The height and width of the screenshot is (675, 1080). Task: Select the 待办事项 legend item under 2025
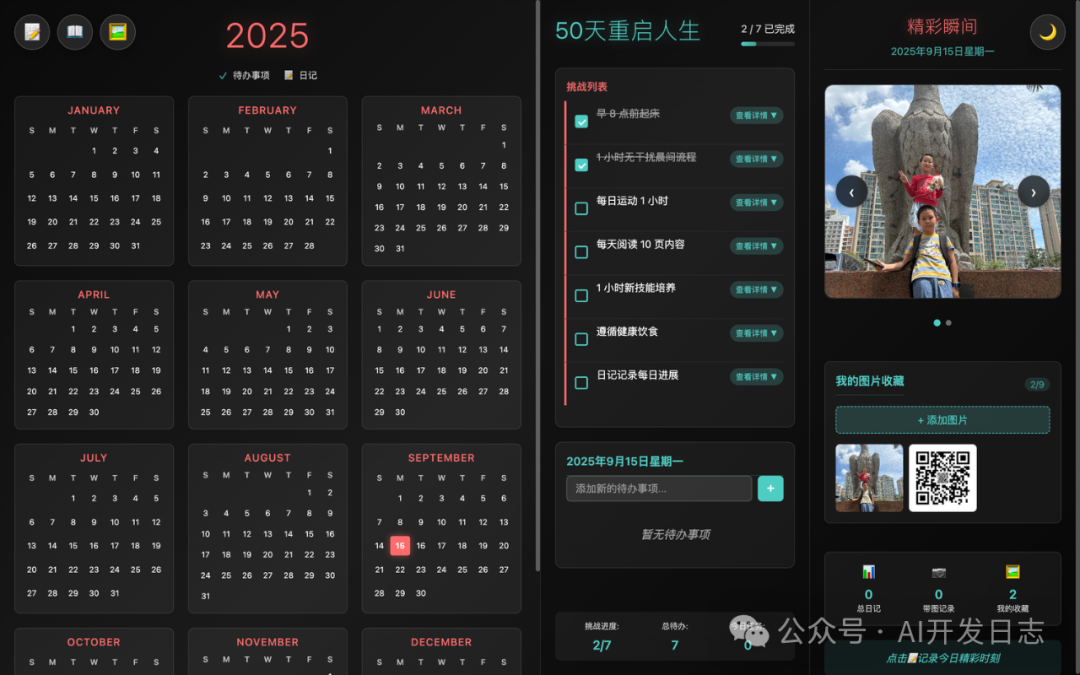pos(243,74)
